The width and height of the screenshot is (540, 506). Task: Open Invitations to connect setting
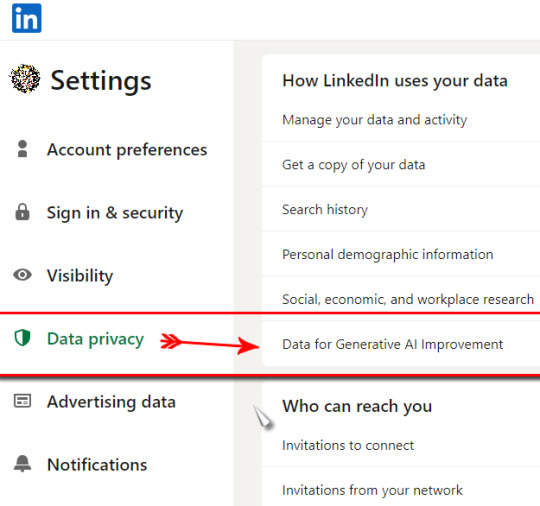pos(401,445)
